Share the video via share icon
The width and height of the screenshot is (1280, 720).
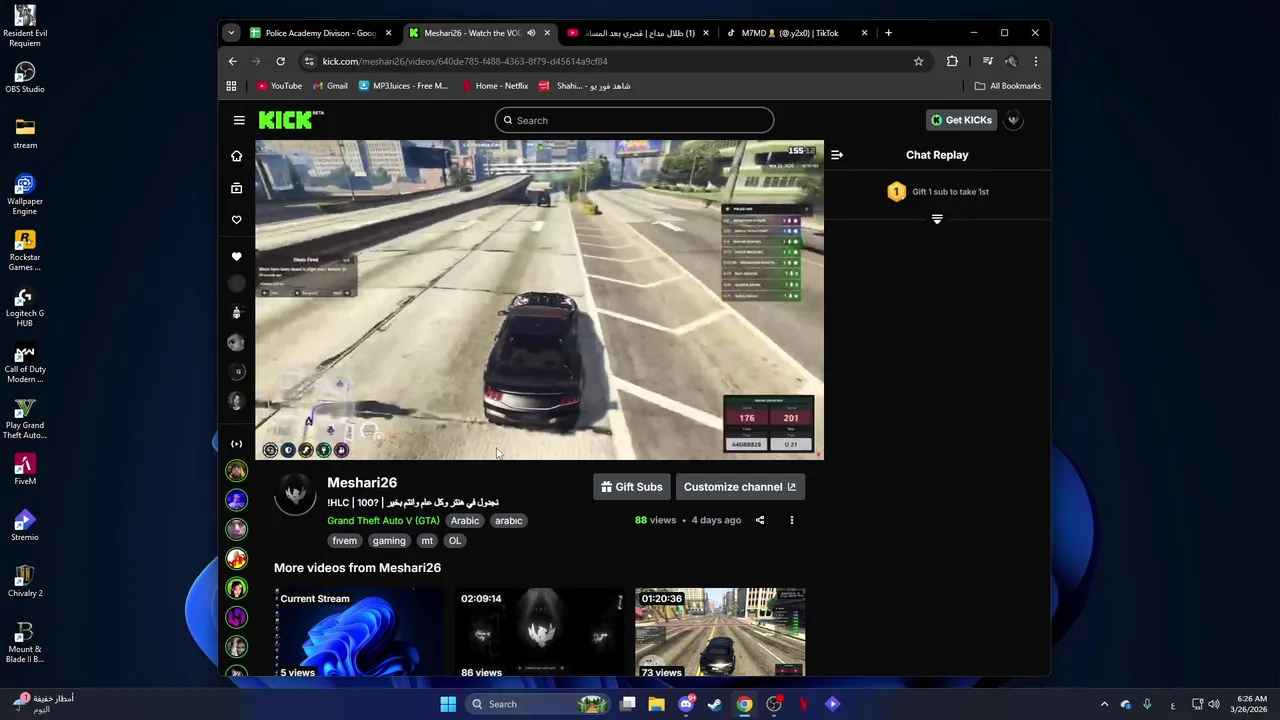(x=760, y=520)
